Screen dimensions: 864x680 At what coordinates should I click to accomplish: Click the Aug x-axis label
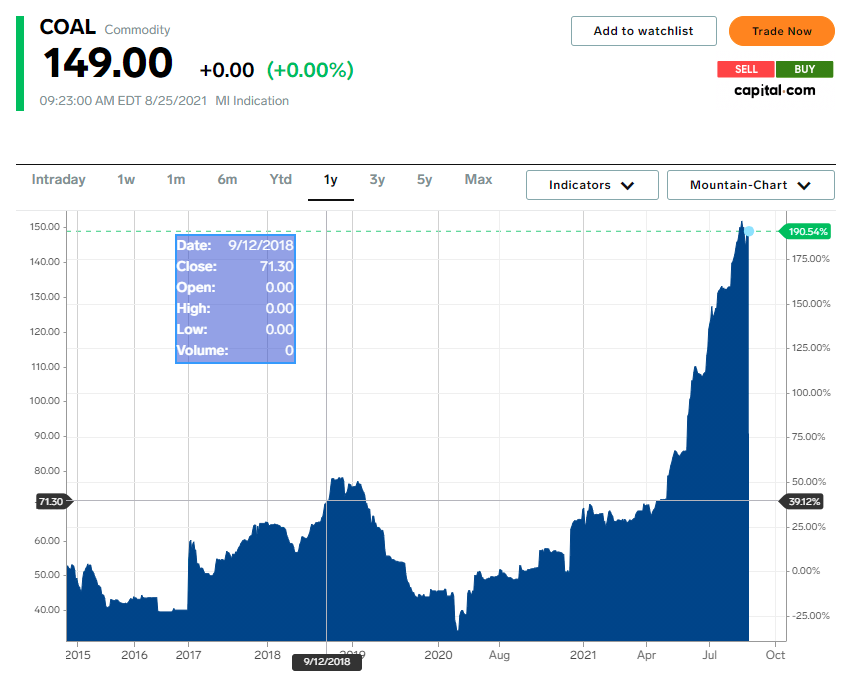click(x=499, y=655)
